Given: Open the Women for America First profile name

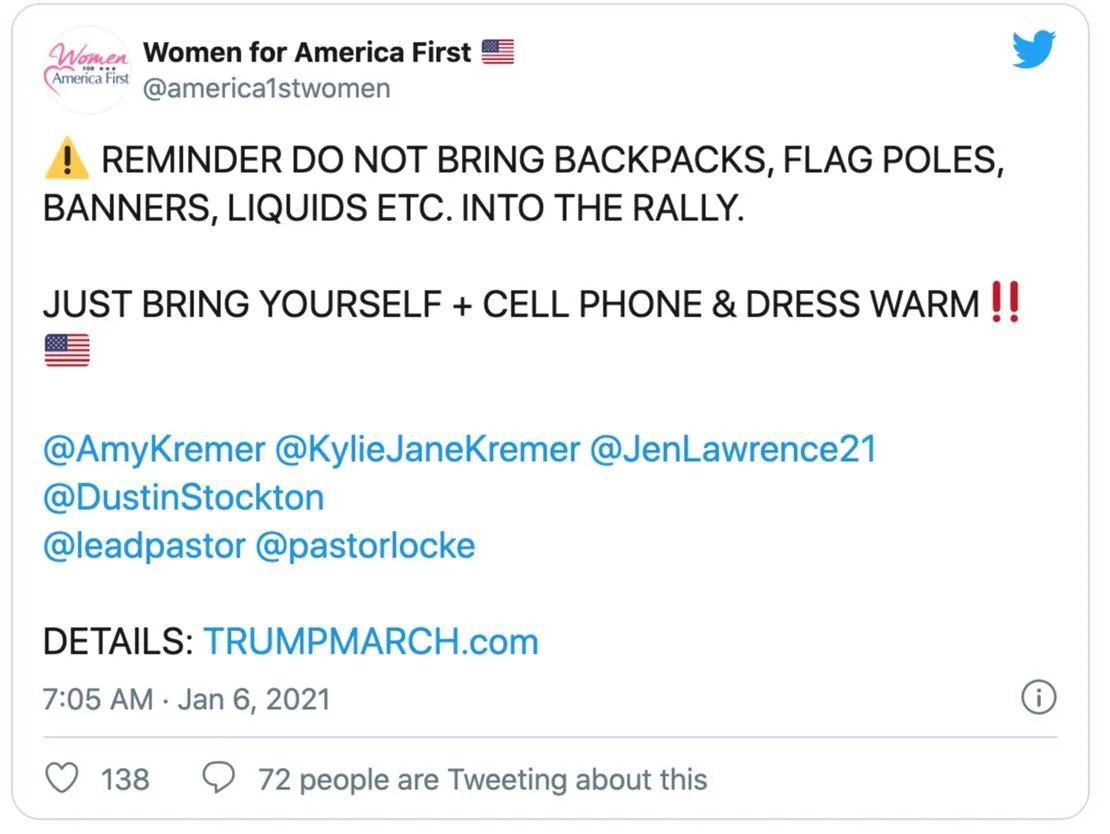Looking at the screenshot, I should click(307, 52).
